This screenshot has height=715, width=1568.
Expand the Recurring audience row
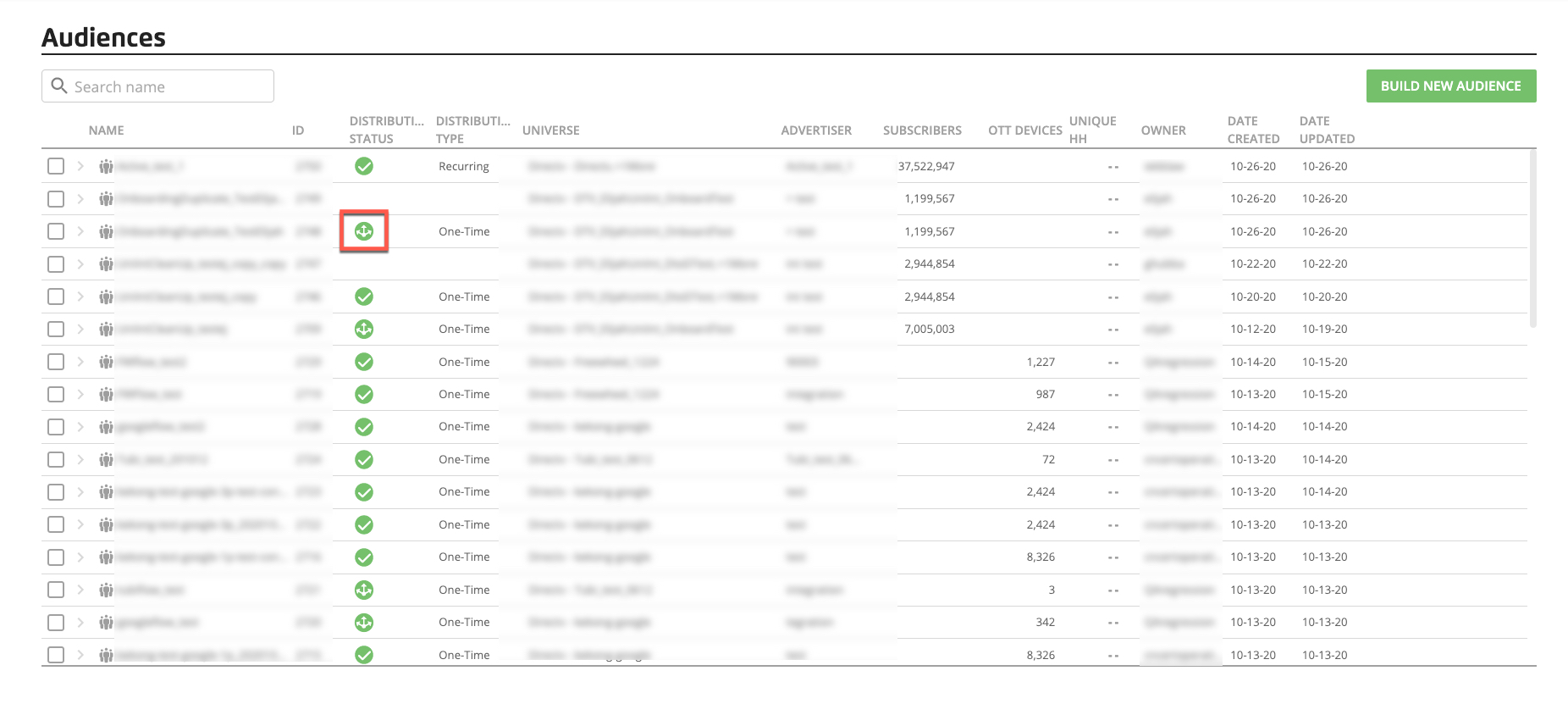point(80,166)
